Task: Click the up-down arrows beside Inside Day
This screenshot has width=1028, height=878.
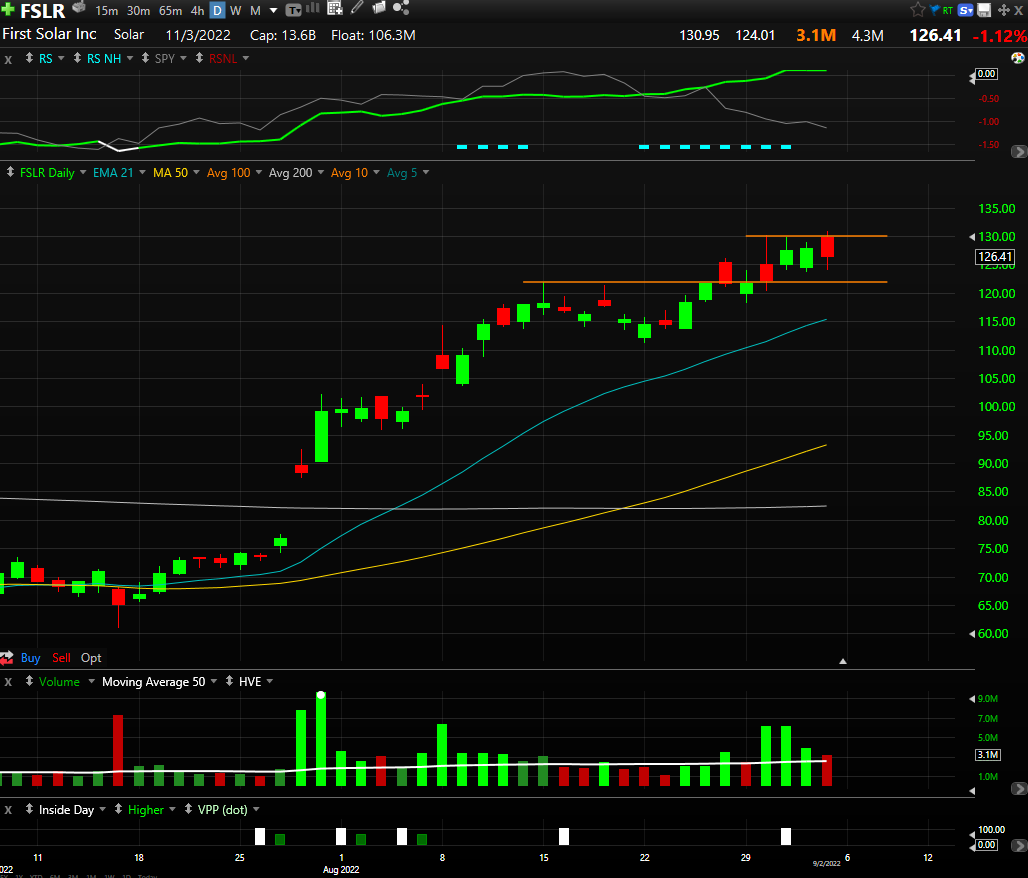Action: tap(30, 808)
